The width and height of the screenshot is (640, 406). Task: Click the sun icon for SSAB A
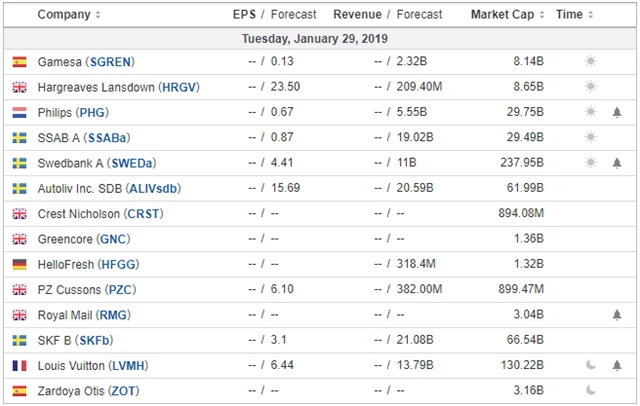591,137
